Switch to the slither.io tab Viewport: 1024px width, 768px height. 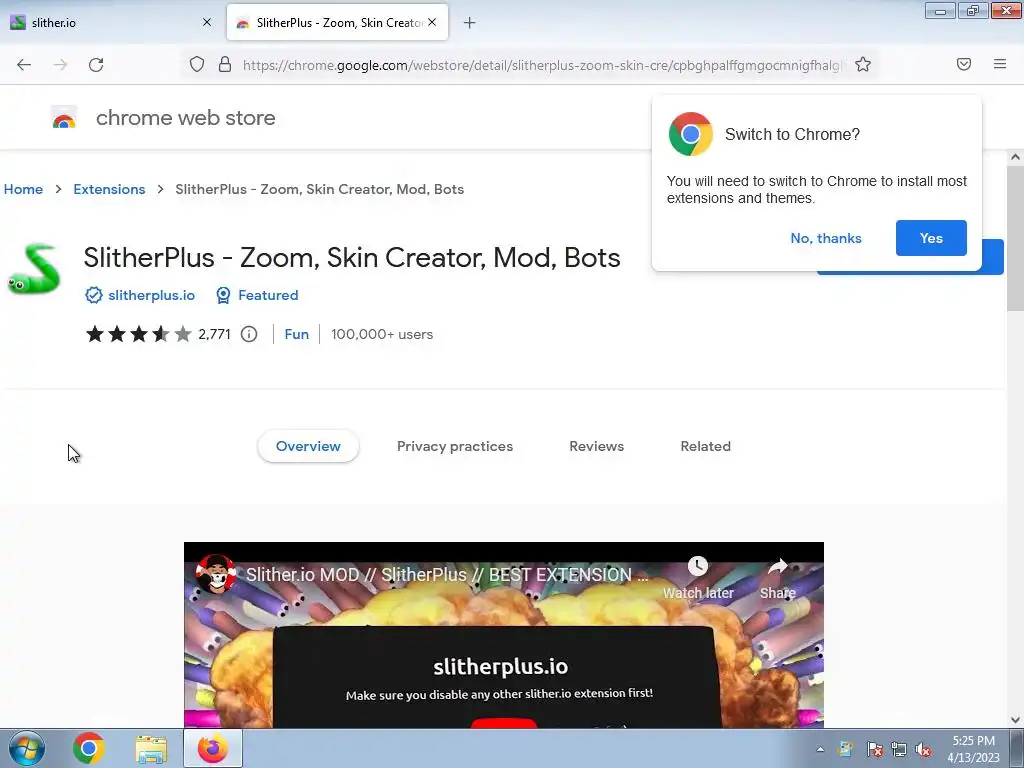pyautogui.click(x=111, y=22)
